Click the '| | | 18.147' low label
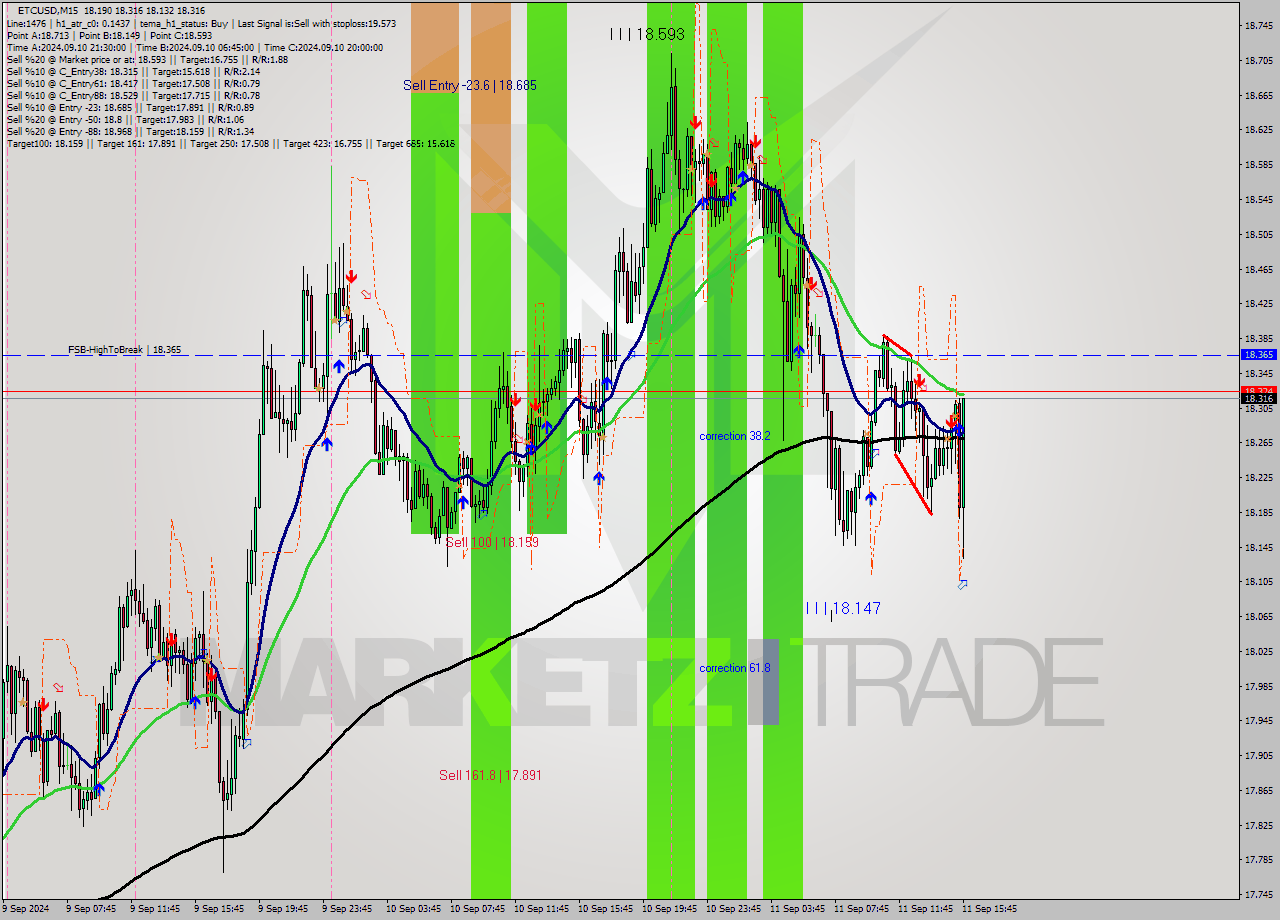 click(x=843, y=608)
